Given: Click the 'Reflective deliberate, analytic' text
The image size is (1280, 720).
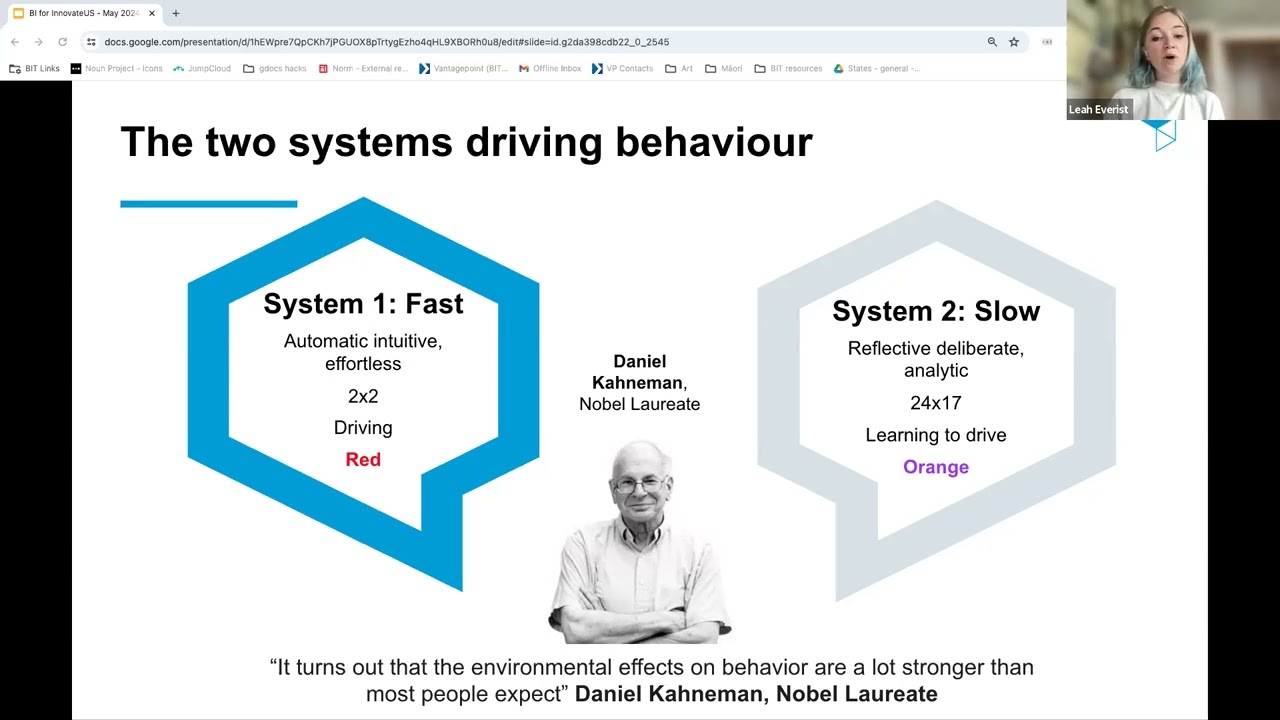Looking at the screenshot, I should (936, 359).
